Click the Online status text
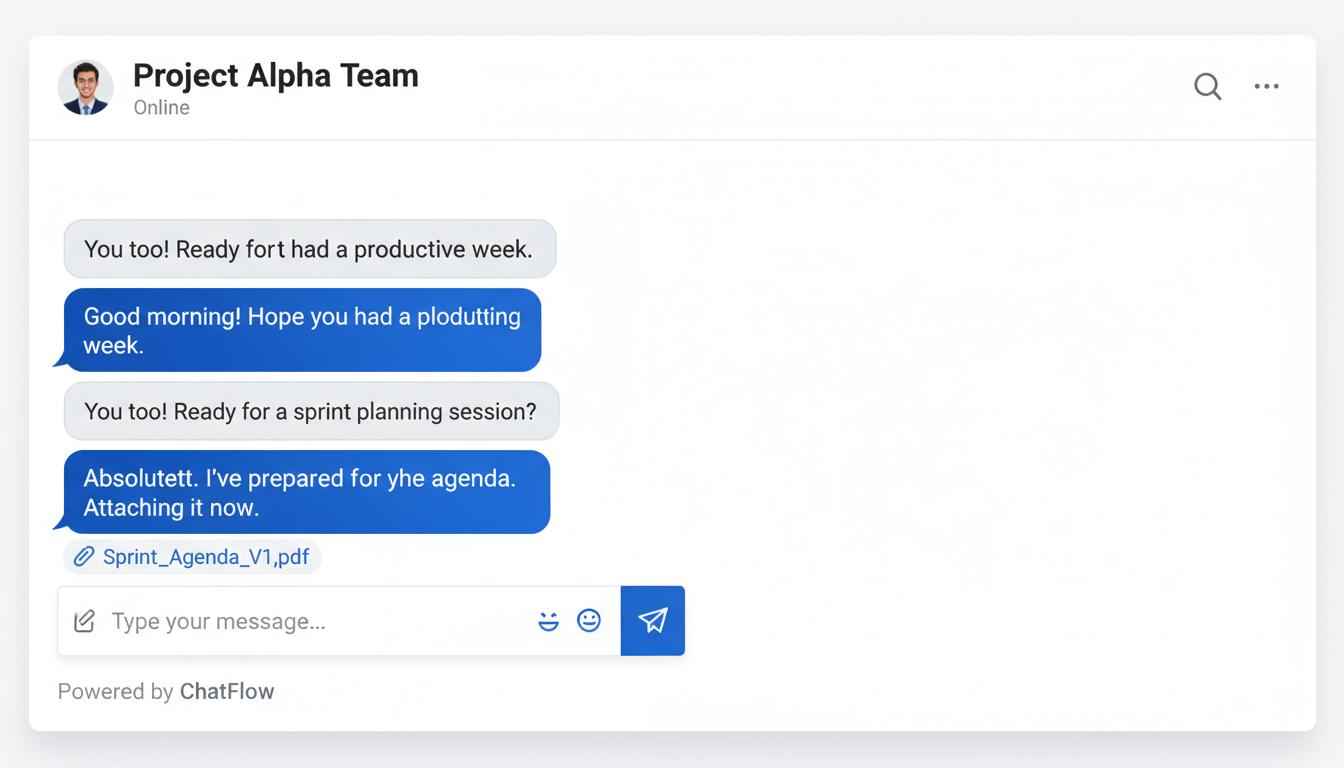Screen dimensions: 1344x768 pos(161,108)
